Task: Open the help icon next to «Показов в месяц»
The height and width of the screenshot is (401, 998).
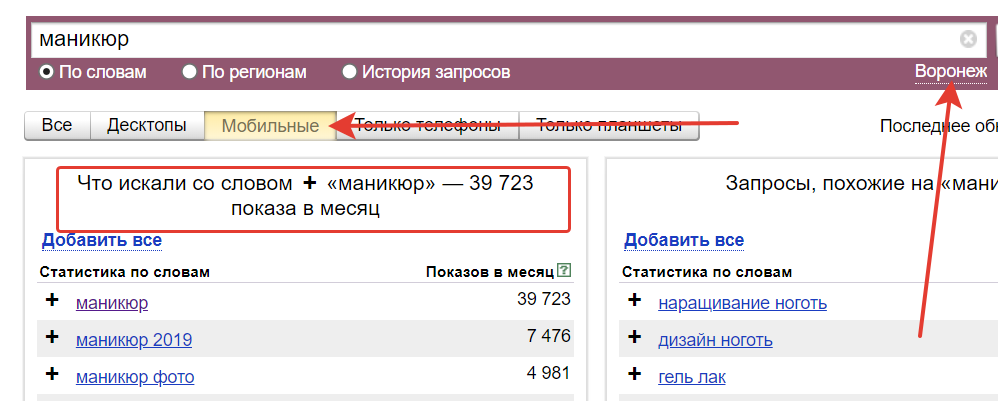Action: pyautogui.click(x=564, y=271)
